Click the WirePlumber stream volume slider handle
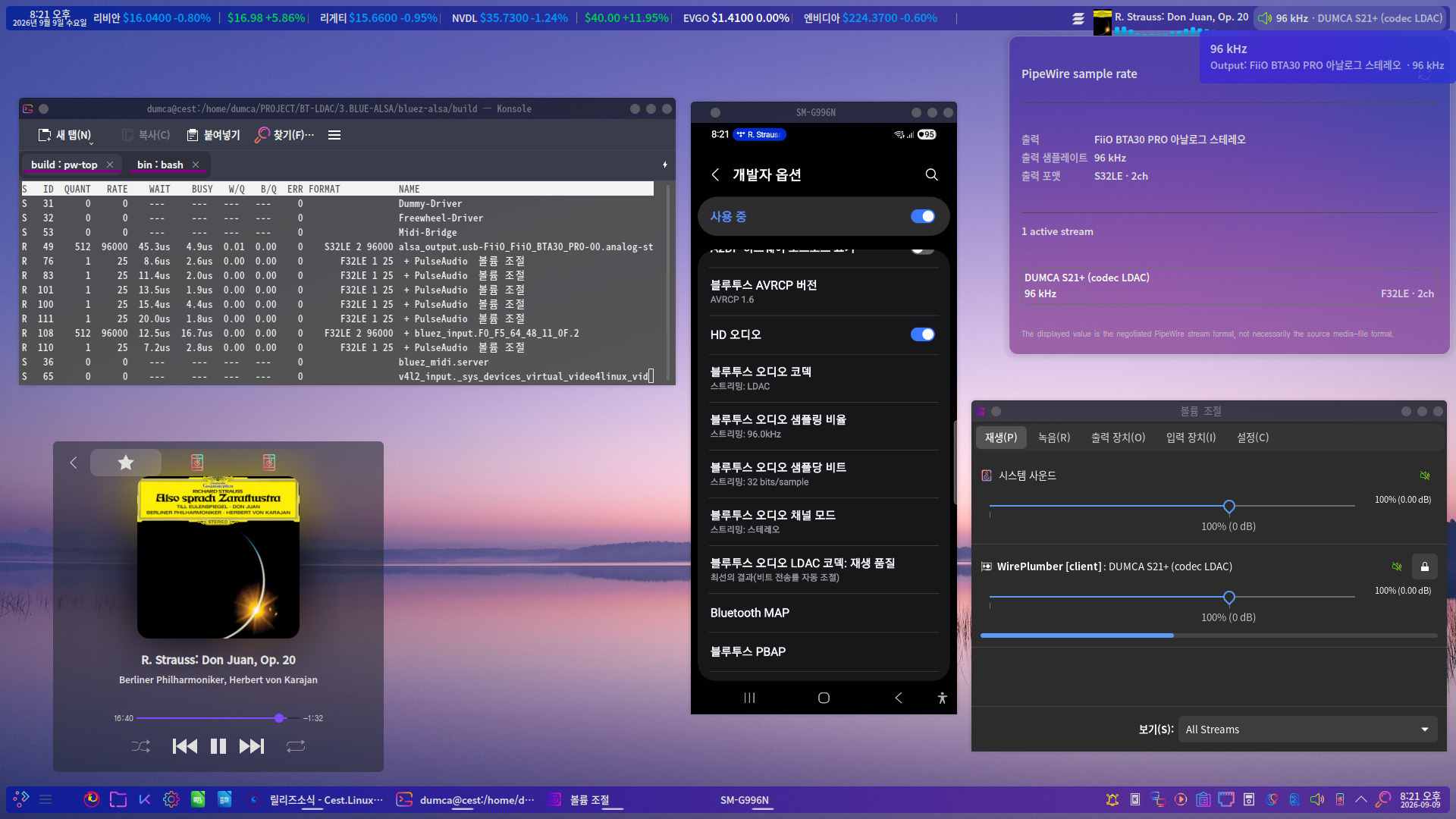The height and width of the screenshot is (819, 1456). pos(1229,598)
